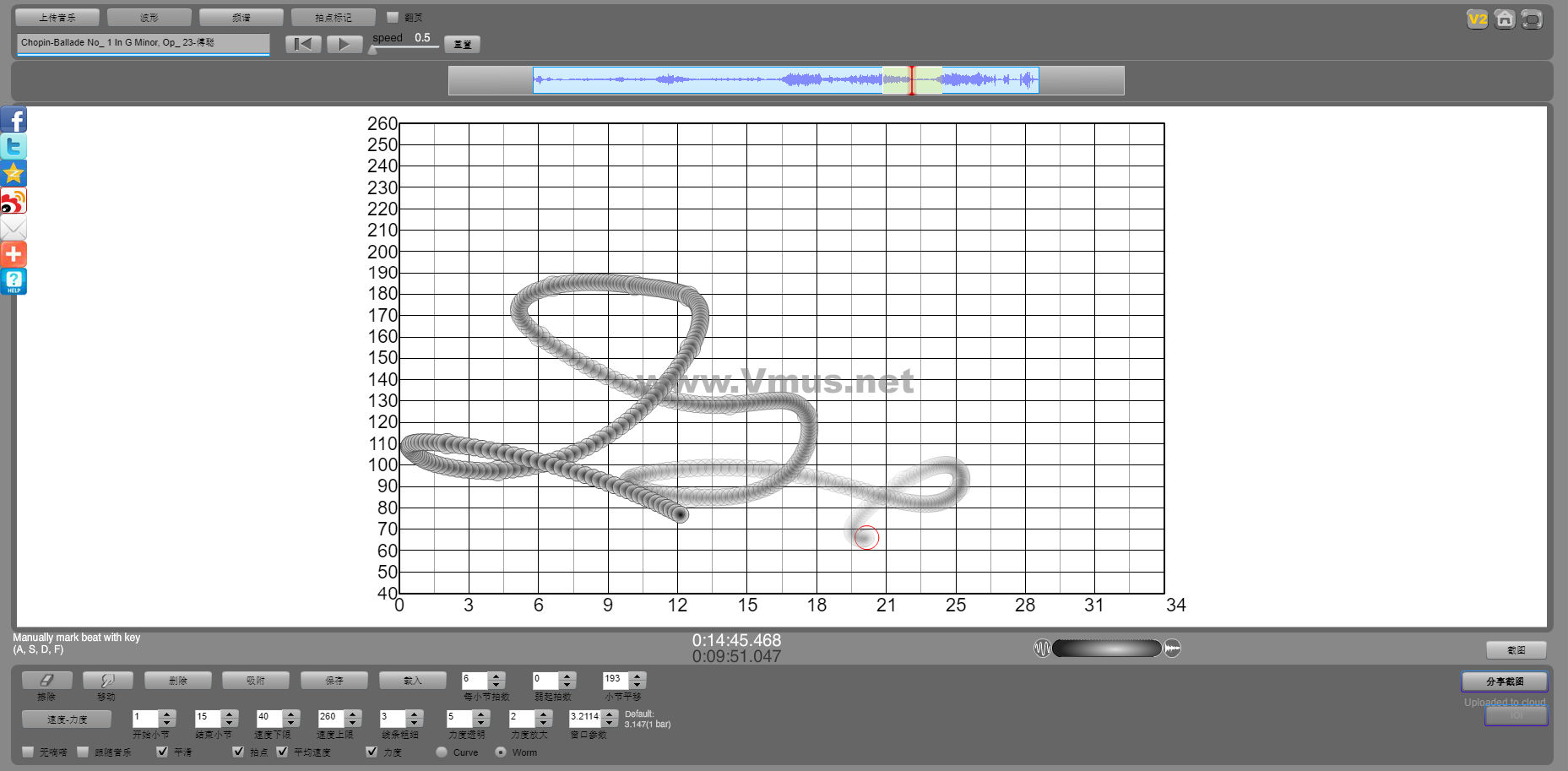Click the speed slider handle
The width and height of the screenshot is (1568, 771).
click(x=372, y=50)
